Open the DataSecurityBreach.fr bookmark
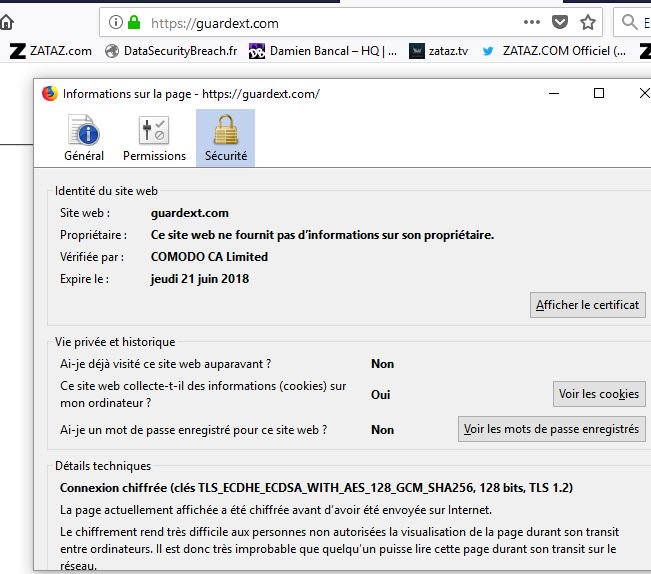 [x=171, y=51]
